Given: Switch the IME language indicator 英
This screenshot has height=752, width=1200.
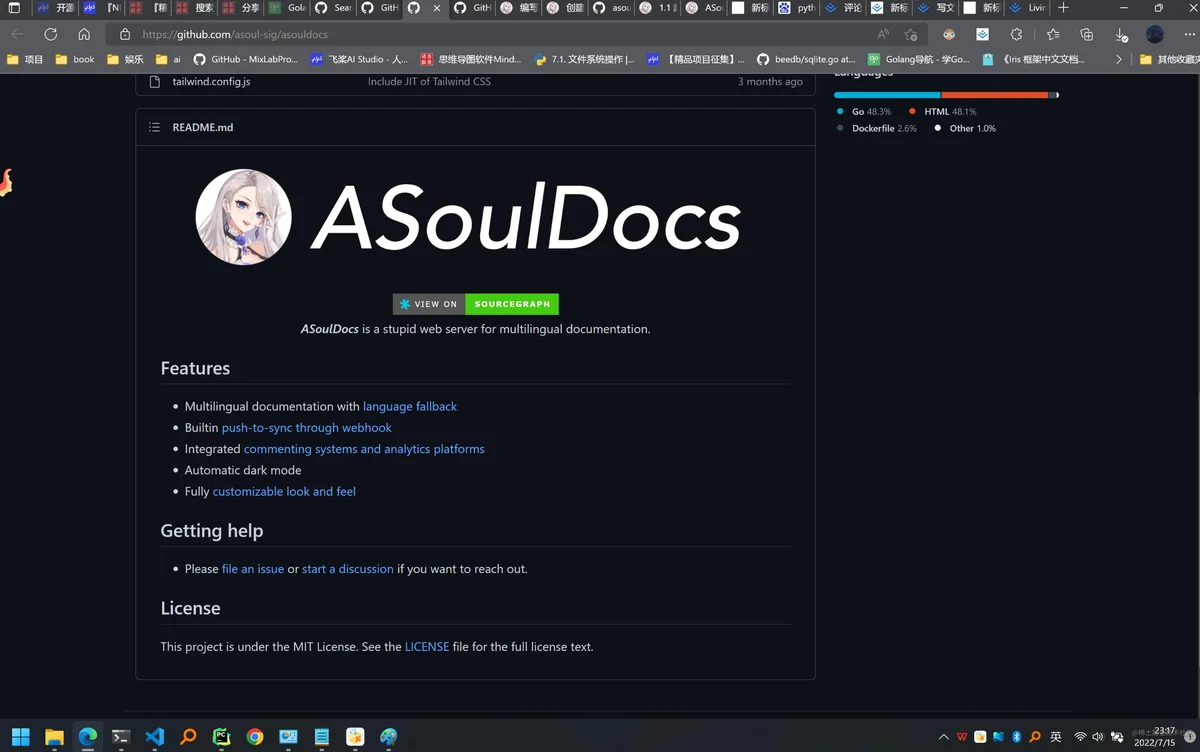Looking at the screenshot, I should pos(1056,737).
